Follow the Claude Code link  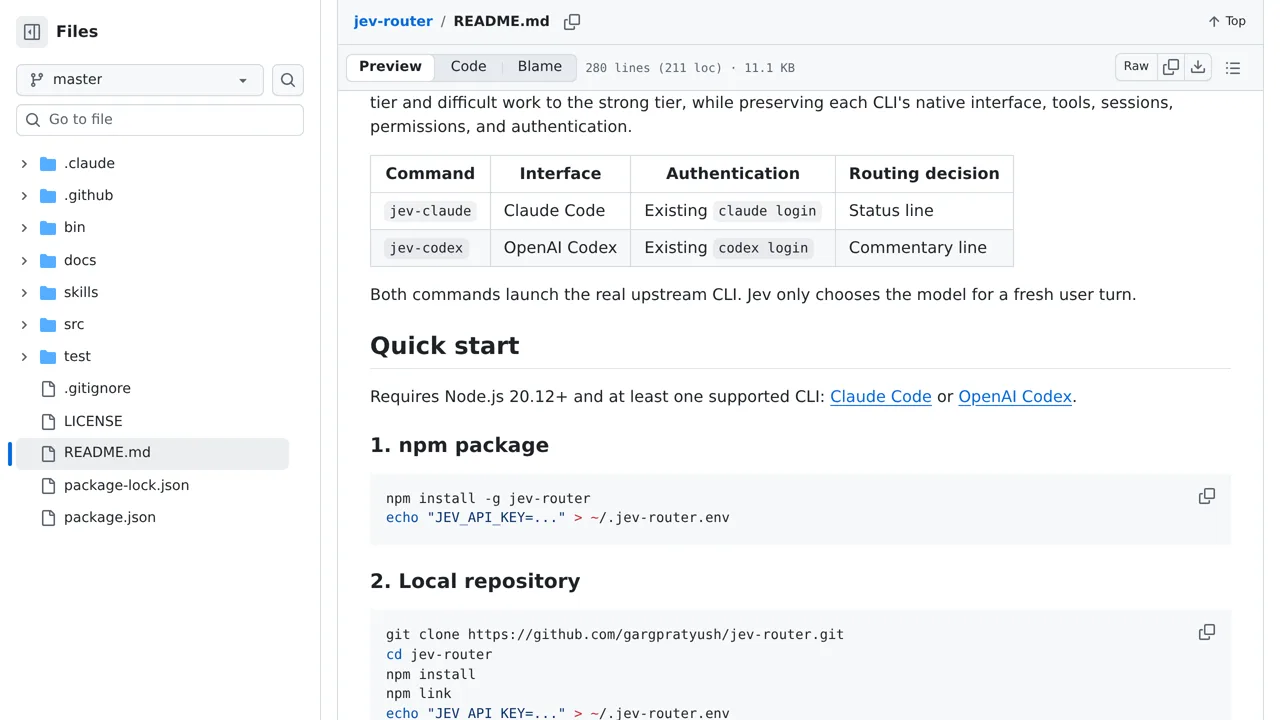coord(881,397)
